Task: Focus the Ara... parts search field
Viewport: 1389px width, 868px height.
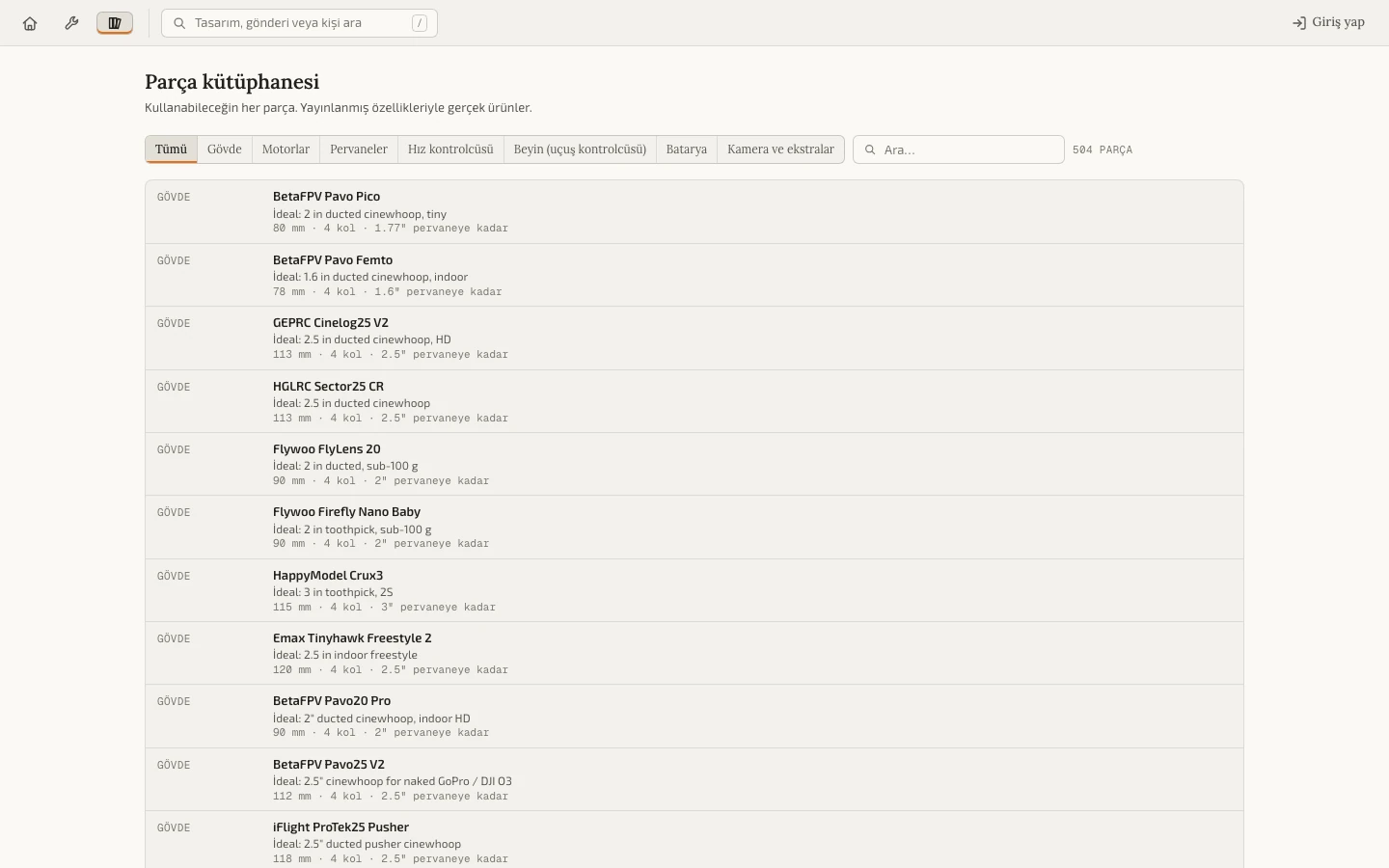Action: [x=959, y=149]
